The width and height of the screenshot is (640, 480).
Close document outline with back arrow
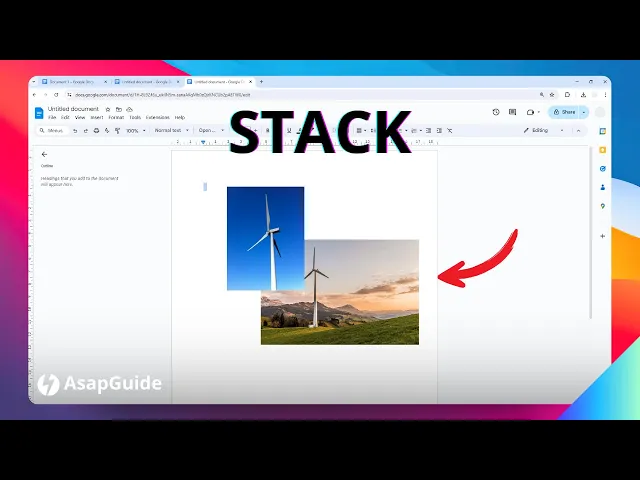point(44,154)
